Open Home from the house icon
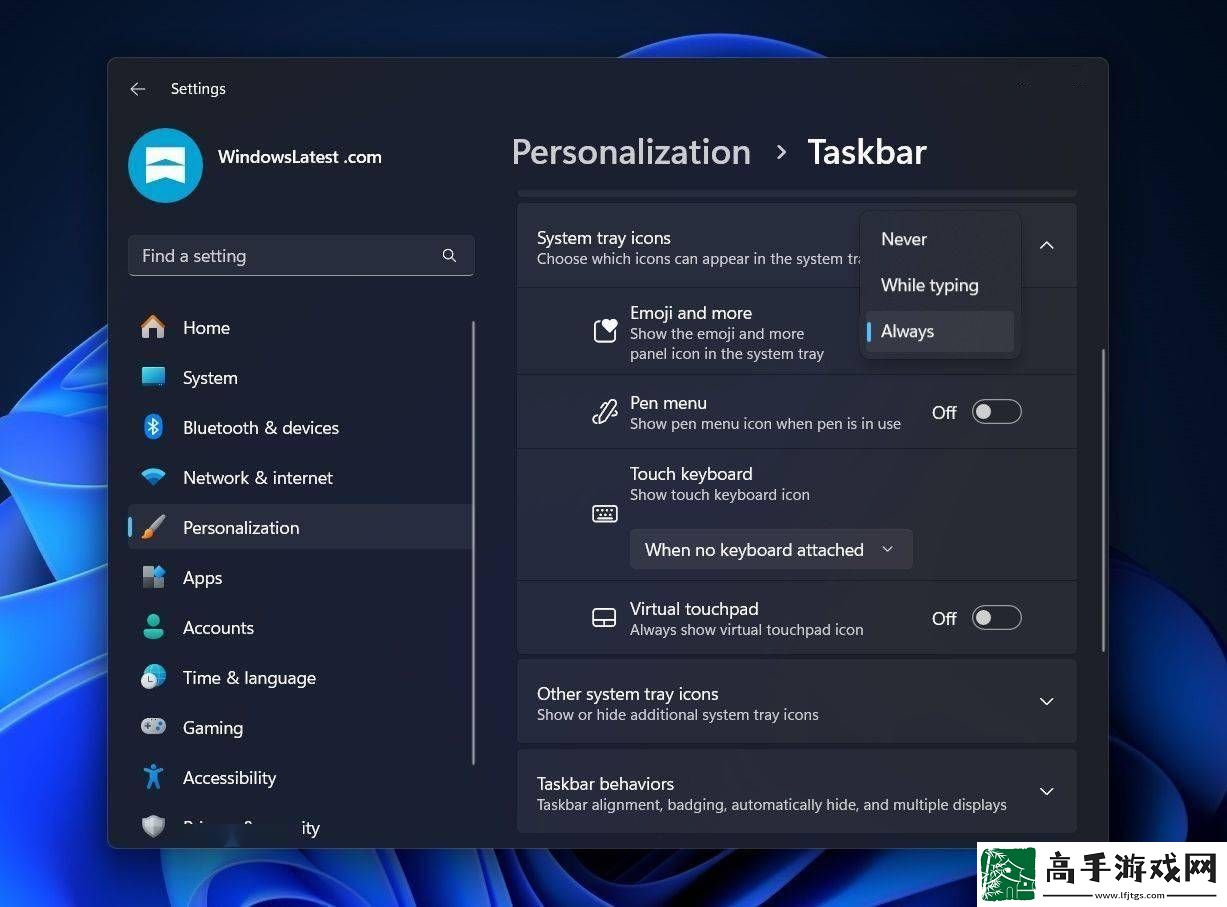The image size is (1227, 907). (x=153, y=328)
